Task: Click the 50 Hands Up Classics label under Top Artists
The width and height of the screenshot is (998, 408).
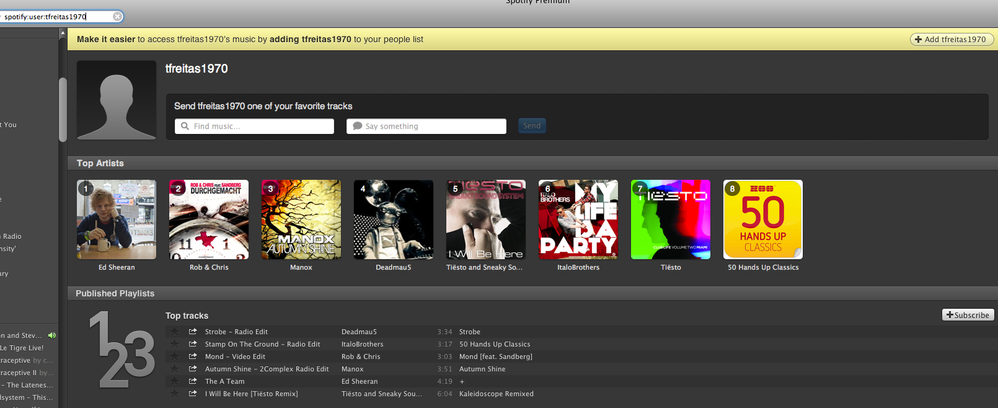Action: point(763,267)
